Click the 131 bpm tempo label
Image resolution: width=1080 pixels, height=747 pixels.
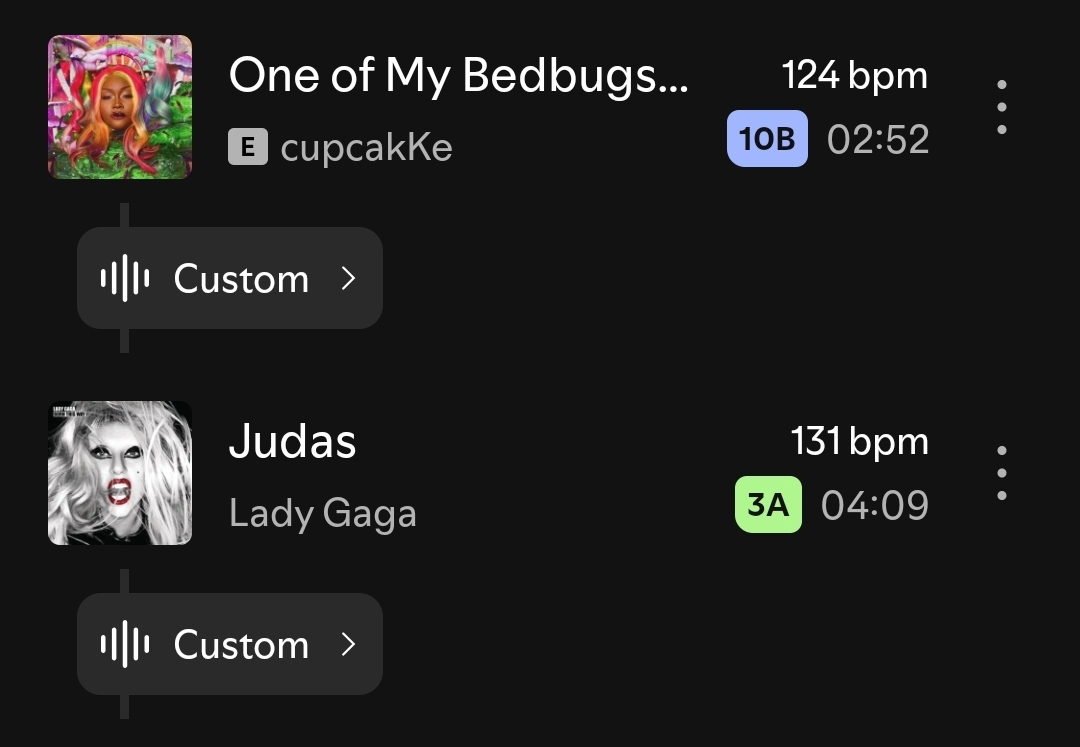point(859,442)
